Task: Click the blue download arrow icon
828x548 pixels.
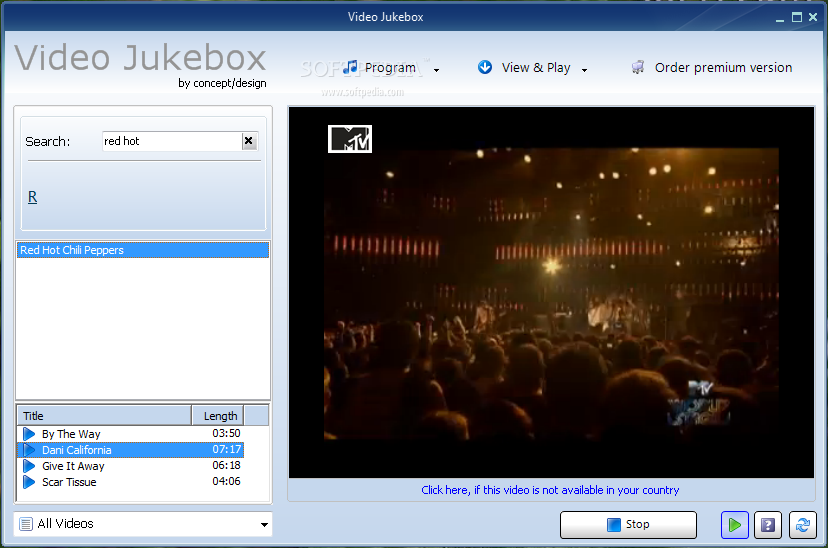Action: point(485,67)
